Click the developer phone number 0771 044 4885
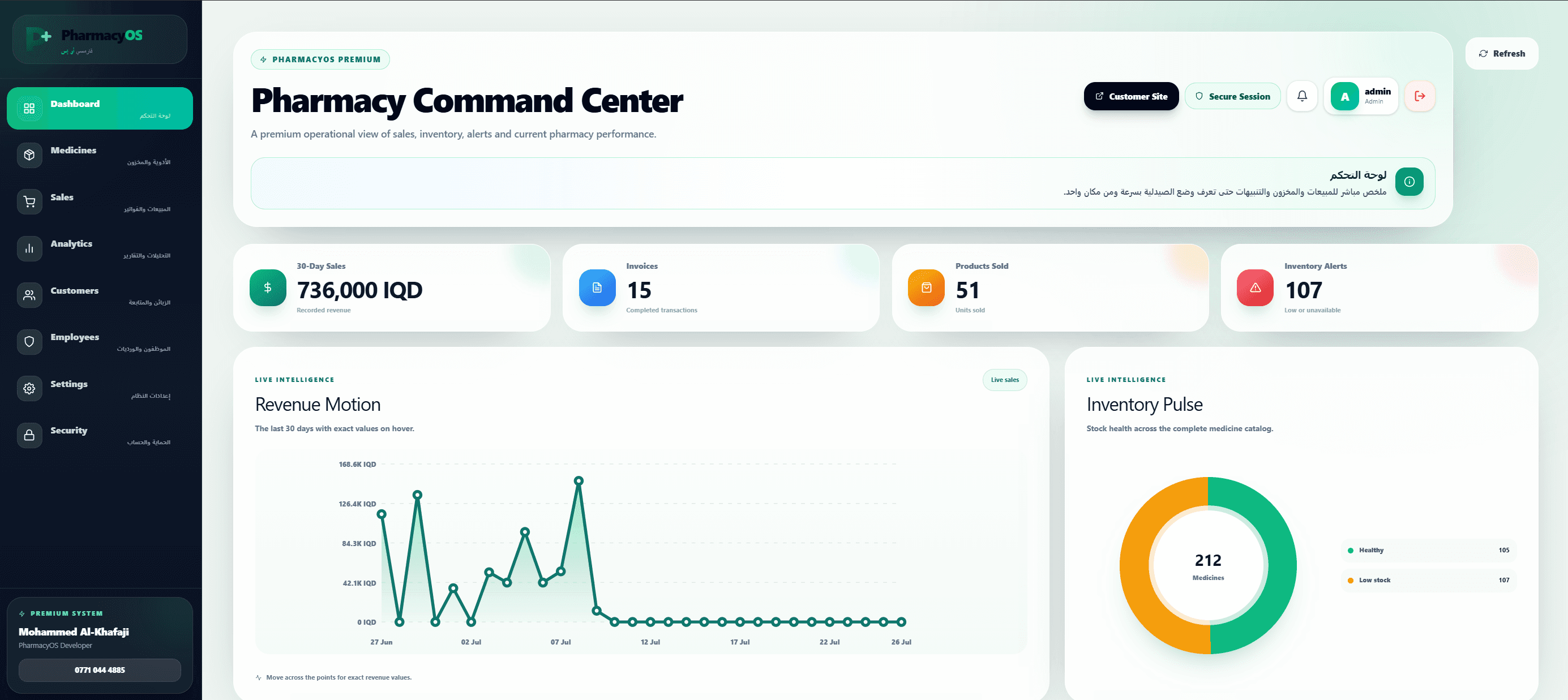This screenshot has height=700, width=1568. tap(100, 669)
